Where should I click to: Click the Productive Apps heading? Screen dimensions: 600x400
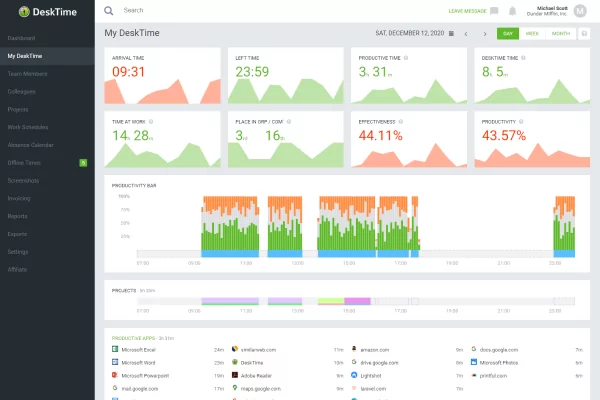click(134, 338)
